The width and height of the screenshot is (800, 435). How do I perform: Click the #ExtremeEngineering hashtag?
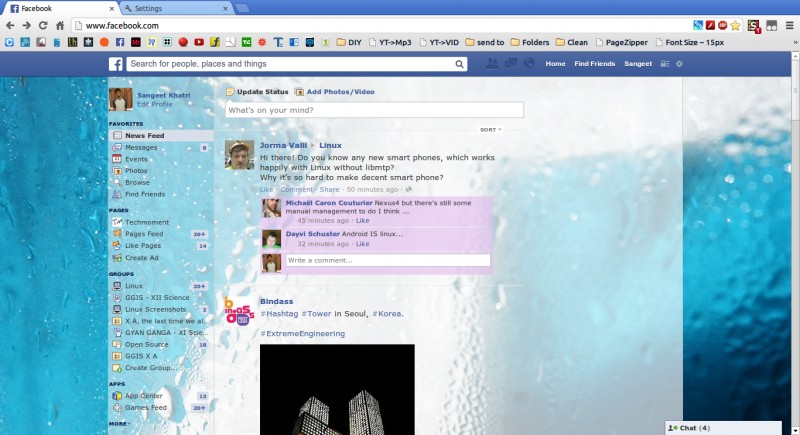(303, 334)
